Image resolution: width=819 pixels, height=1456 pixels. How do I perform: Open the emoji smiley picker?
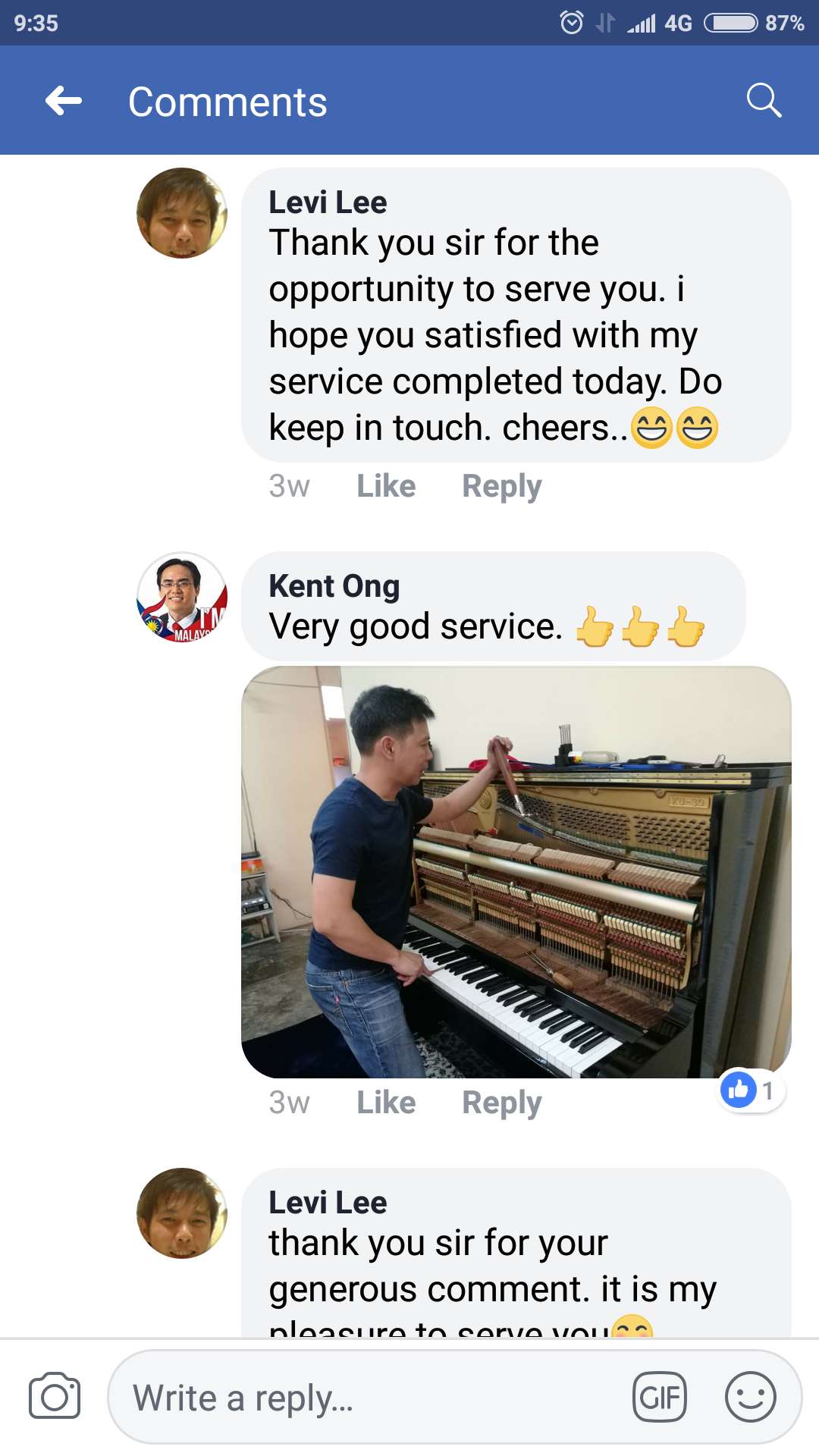pos(750,1396)
